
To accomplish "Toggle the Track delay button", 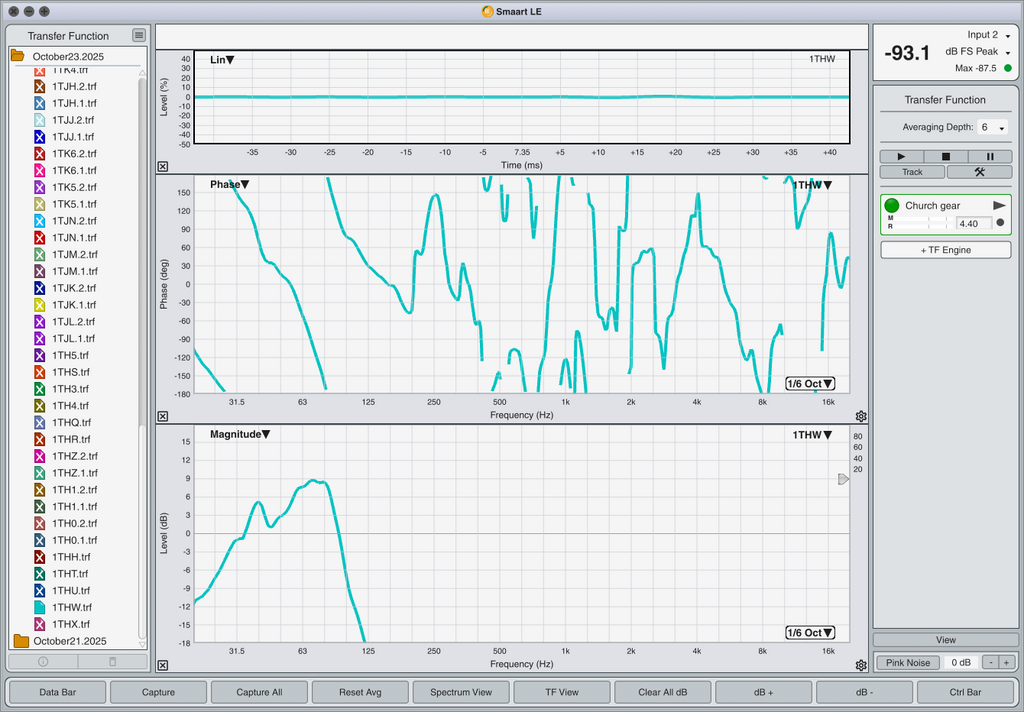I will pyautogui.click(x=912, y=172).
